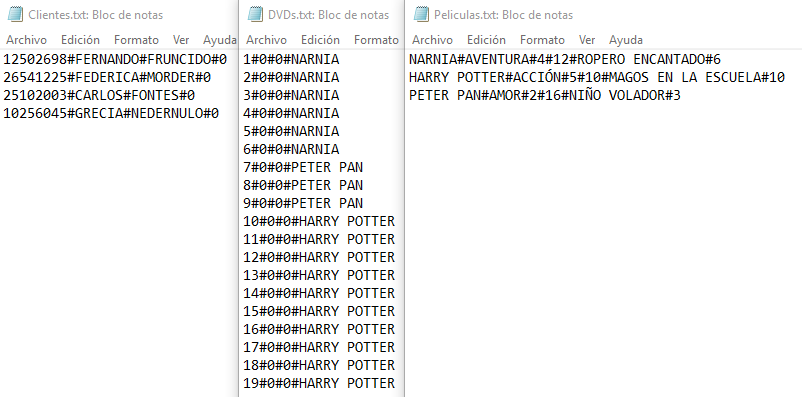Click line 5#0#0#NARNIA in DVDs.txt
This screenshot has width=802, height=397.
point(291,131)
